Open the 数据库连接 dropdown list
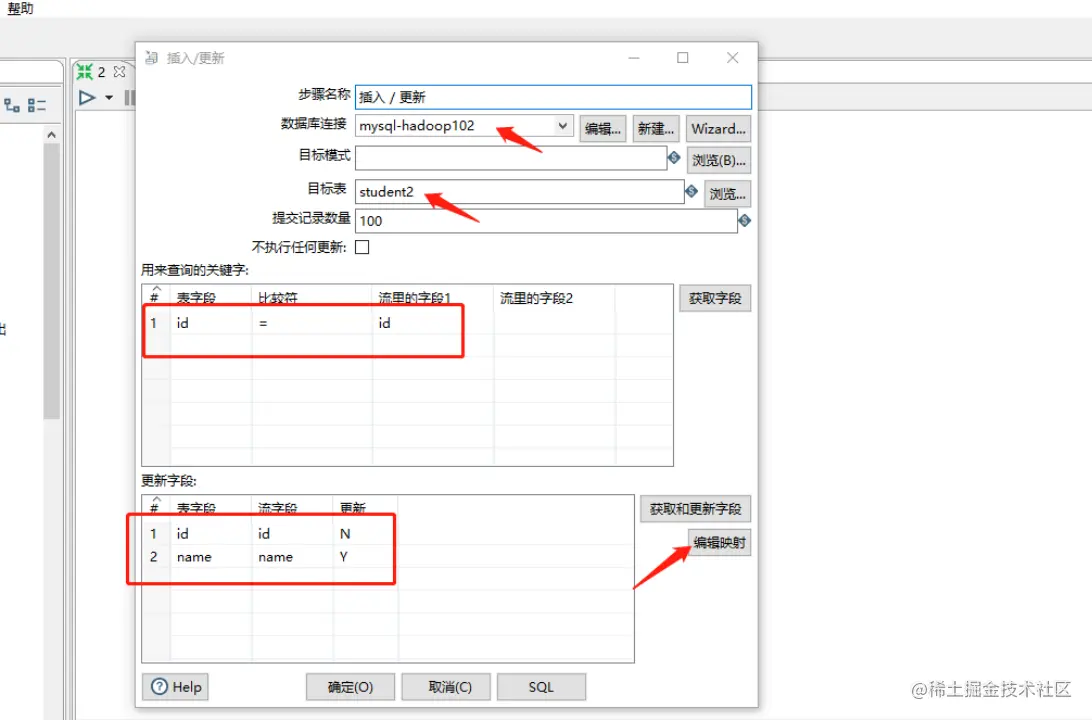Viewport: 1092px width, 720px height. coord(562,125)
